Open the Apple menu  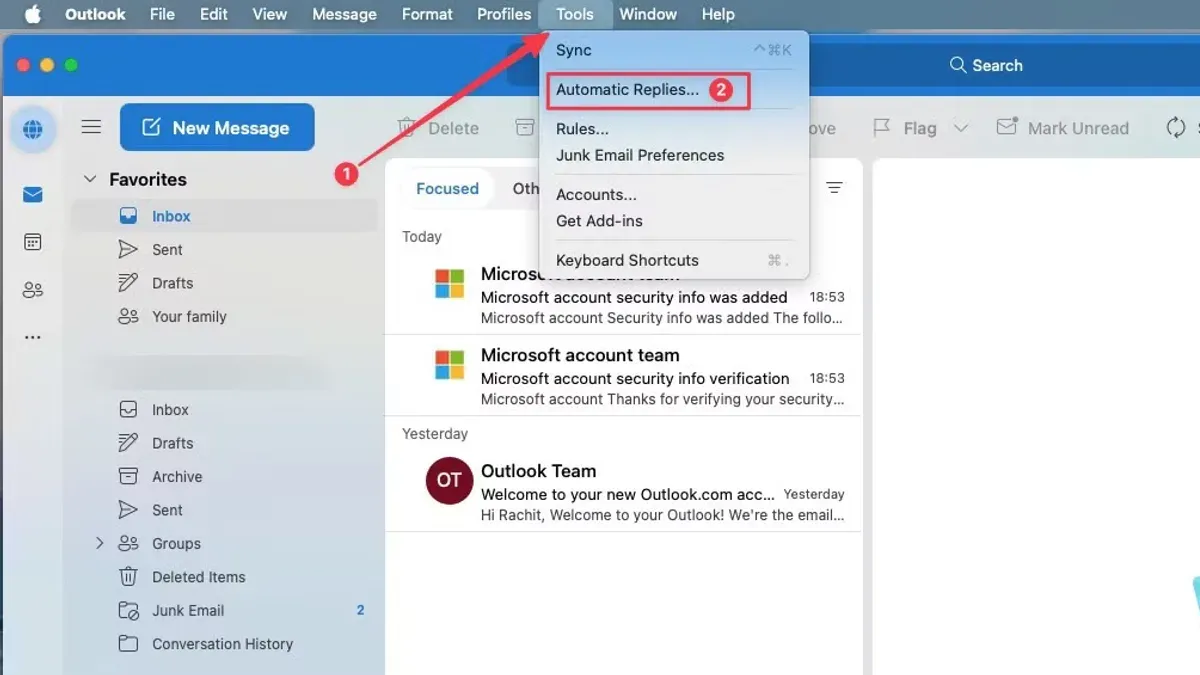point(32,14)
